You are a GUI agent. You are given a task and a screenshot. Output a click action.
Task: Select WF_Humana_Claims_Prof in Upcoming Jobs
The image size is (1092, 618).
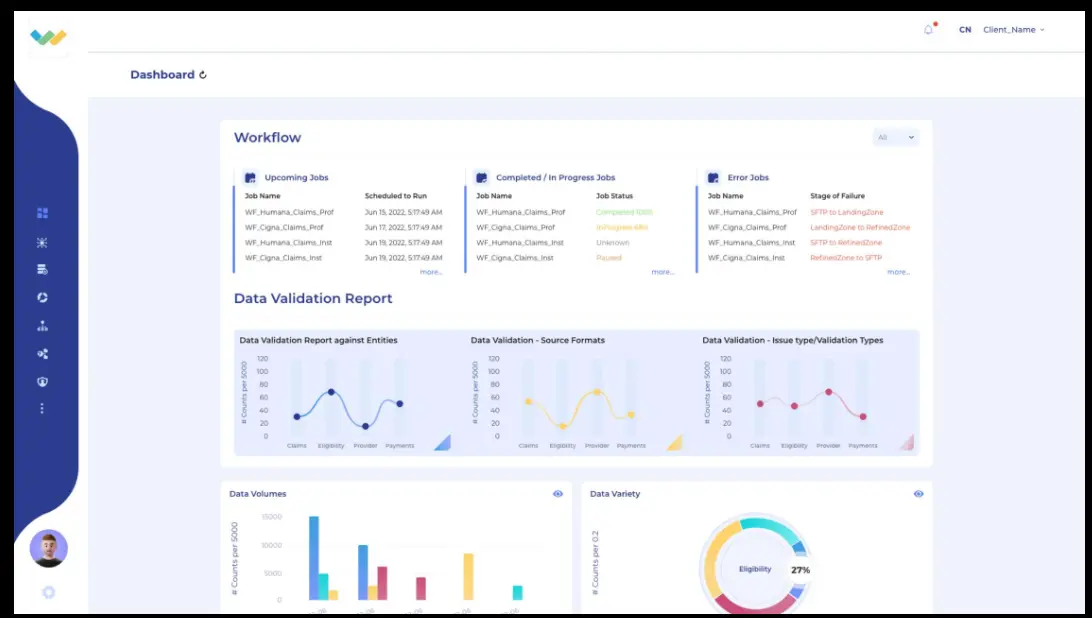pos(289,212)
